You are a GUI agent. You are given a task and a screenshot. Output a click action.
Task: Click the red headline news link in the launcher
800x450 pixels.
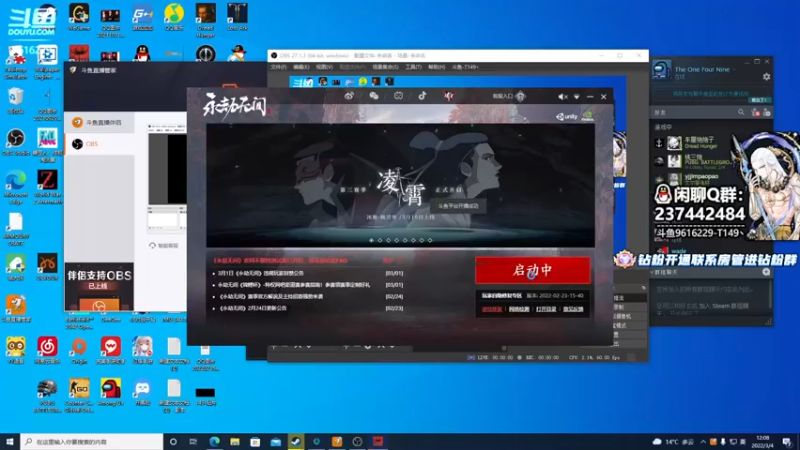(281, 261)
